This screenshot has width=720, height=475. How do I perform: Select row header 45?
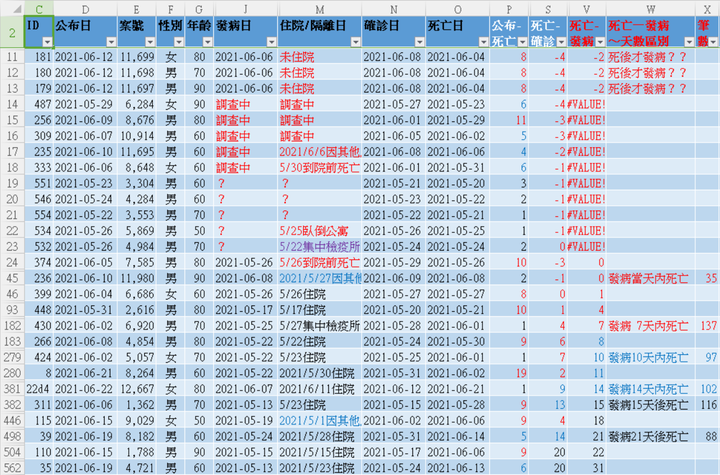coord(12,278)
